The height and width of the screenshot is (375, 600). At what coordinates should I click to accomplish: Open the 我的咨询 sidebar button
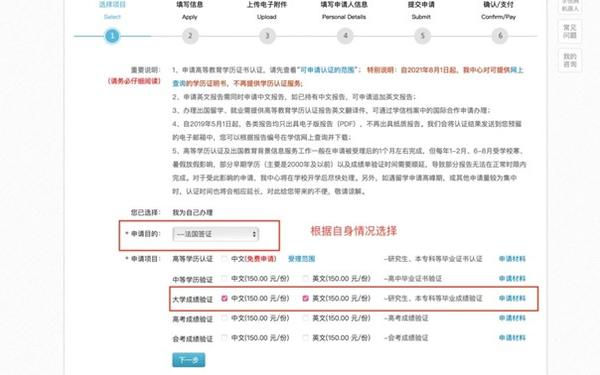(570, 60)
